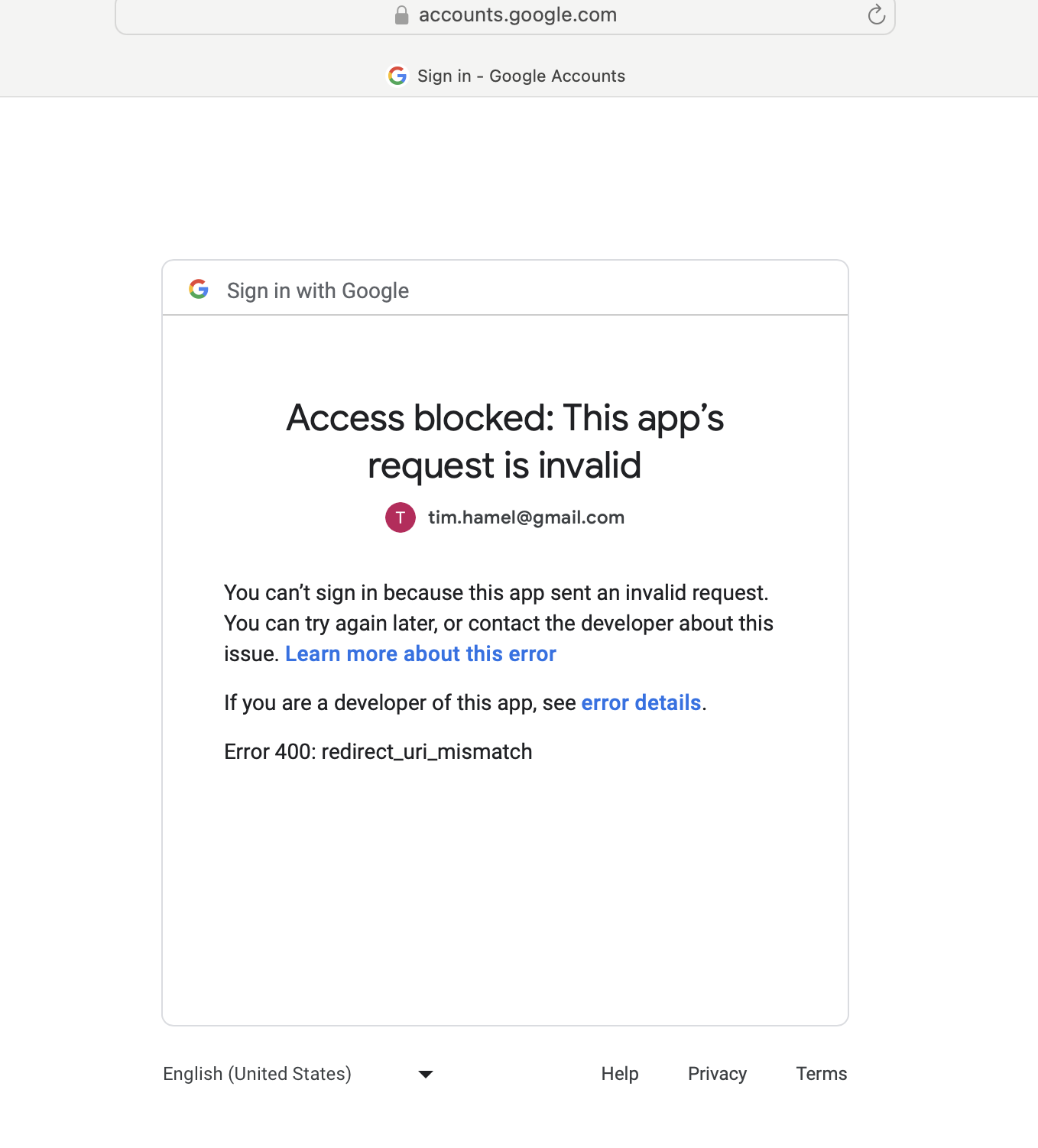Click the 'If you are a developer' sentence

pyautogui.click(x=400, y=703)
